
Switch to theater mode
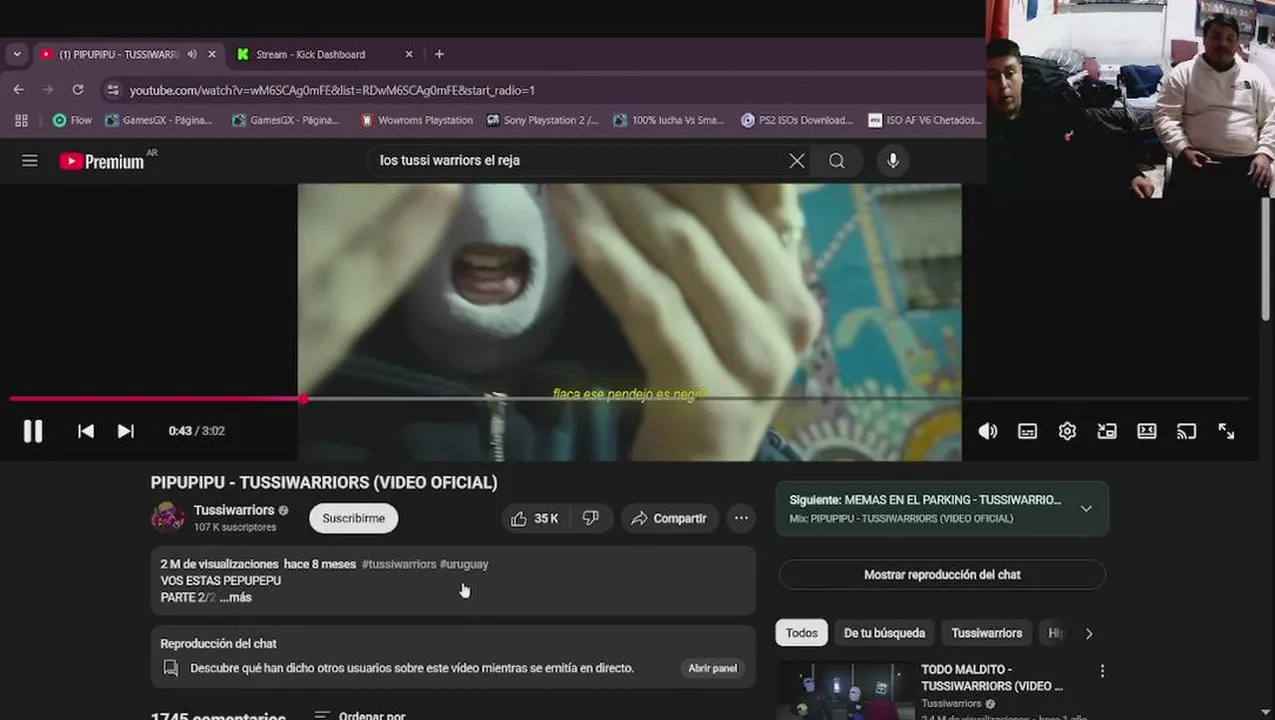click(1147, 431)
